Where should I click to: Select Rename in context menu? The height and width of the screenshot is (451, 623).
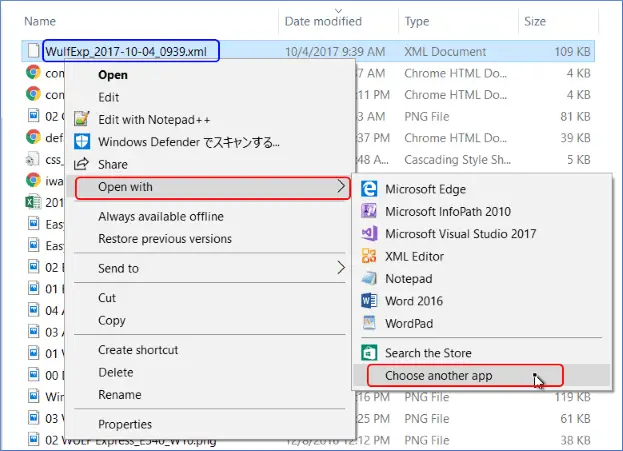[x=120, y=395]
